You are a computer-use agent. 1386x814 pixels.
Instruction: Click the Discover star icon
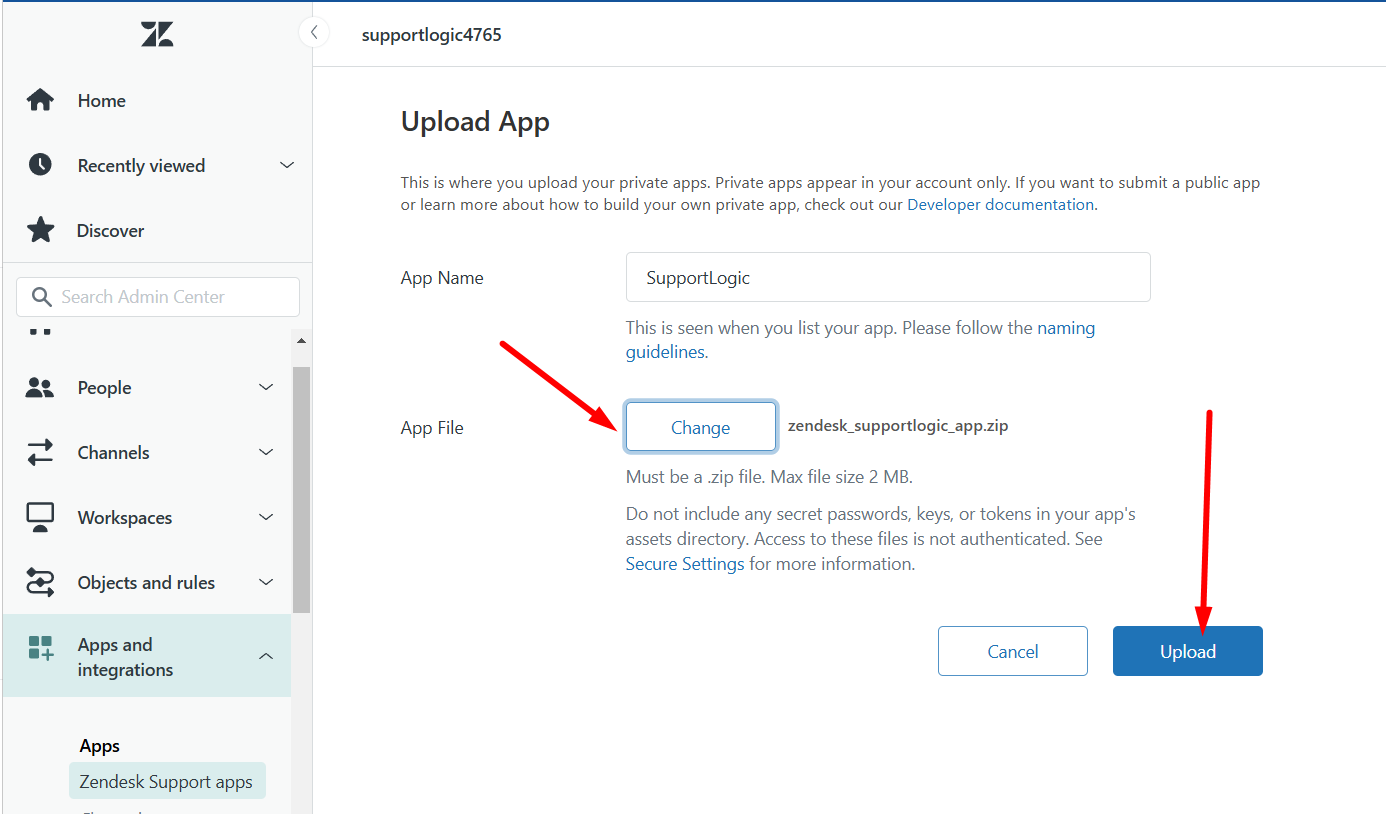click(40, 230)
